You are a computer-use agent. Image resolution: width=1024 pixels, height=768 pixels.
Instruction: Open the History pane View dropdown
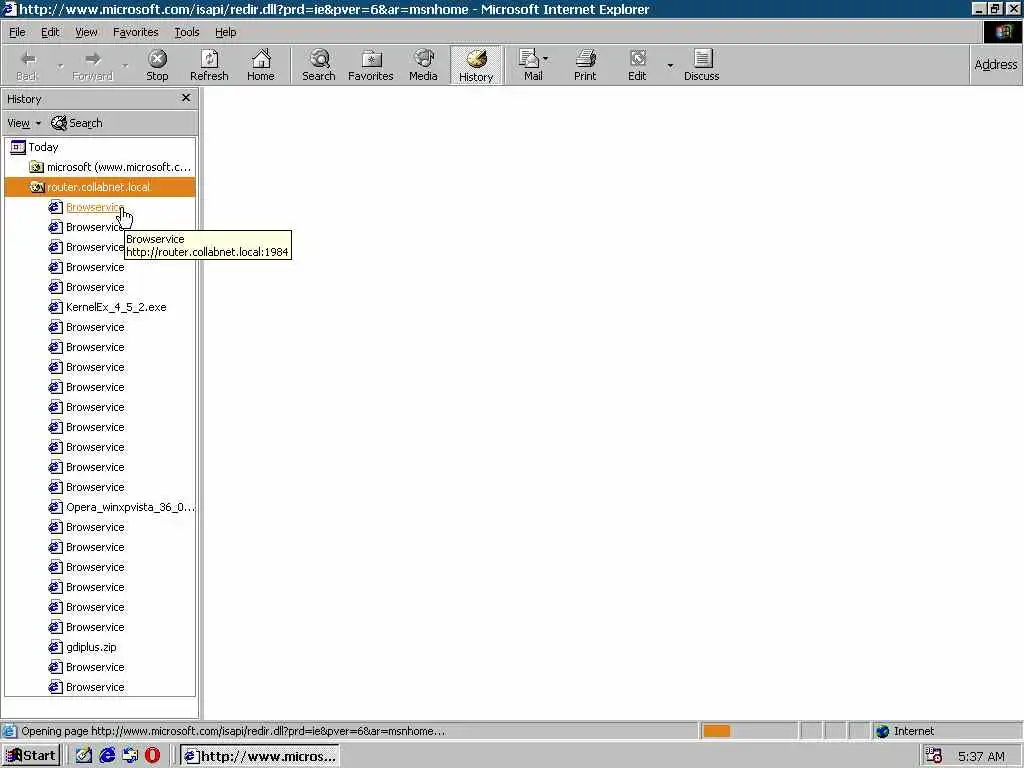coord(24,123)
